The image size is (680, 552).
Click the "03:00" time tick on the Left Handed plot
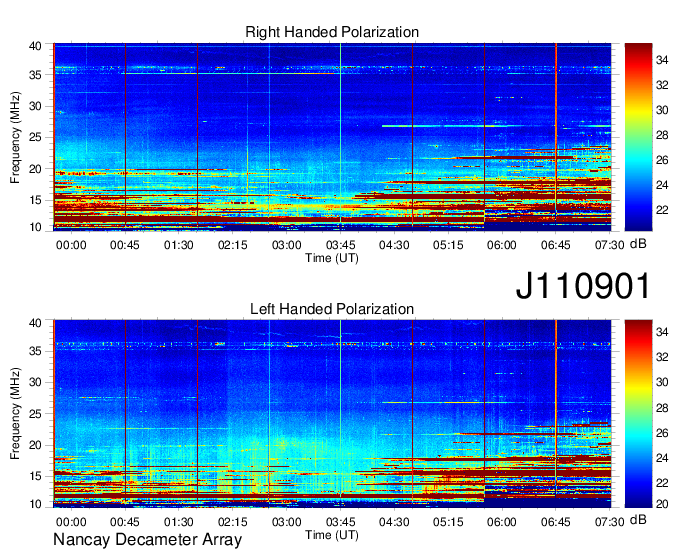click(287, 522)
